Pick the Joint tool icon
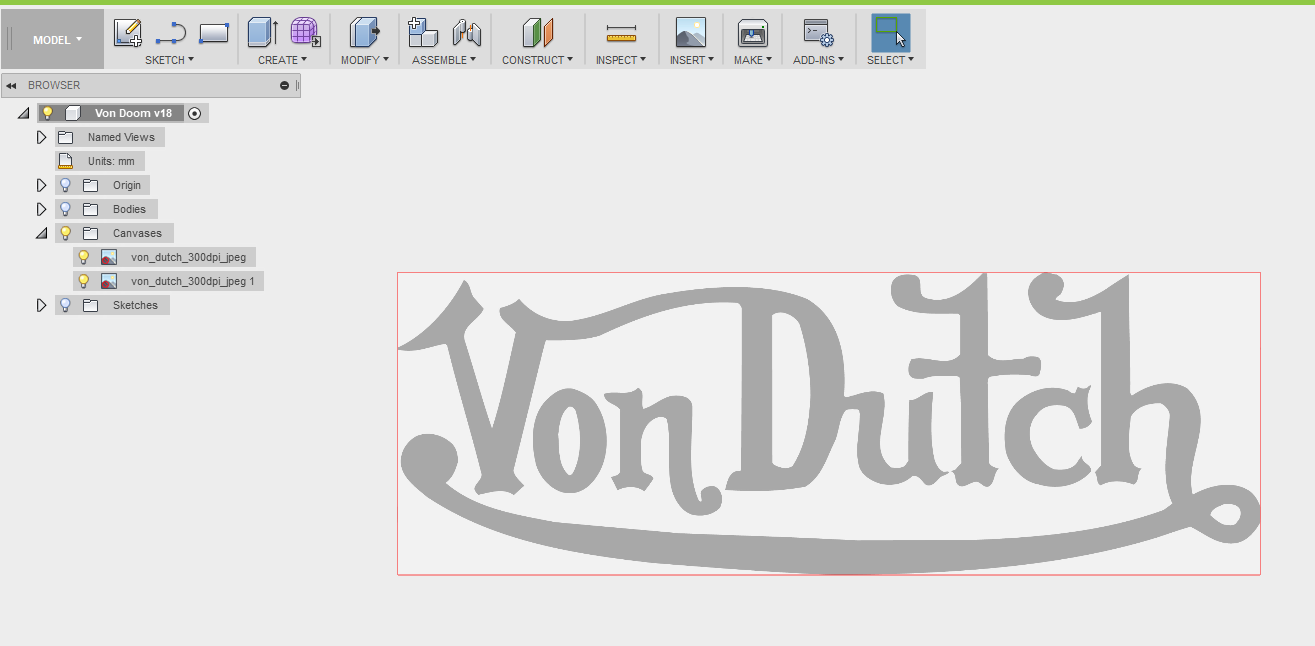 pyautogui.click(x=467, y=33)
